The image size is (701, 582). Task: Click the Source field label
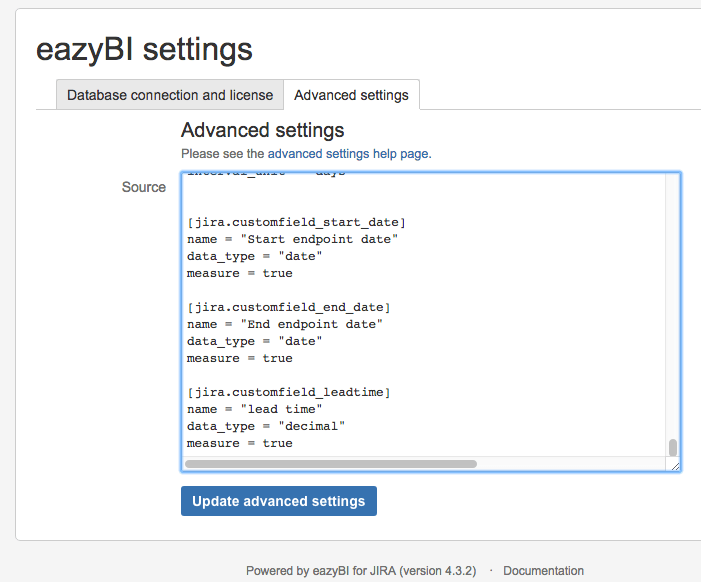click(144, 187)
